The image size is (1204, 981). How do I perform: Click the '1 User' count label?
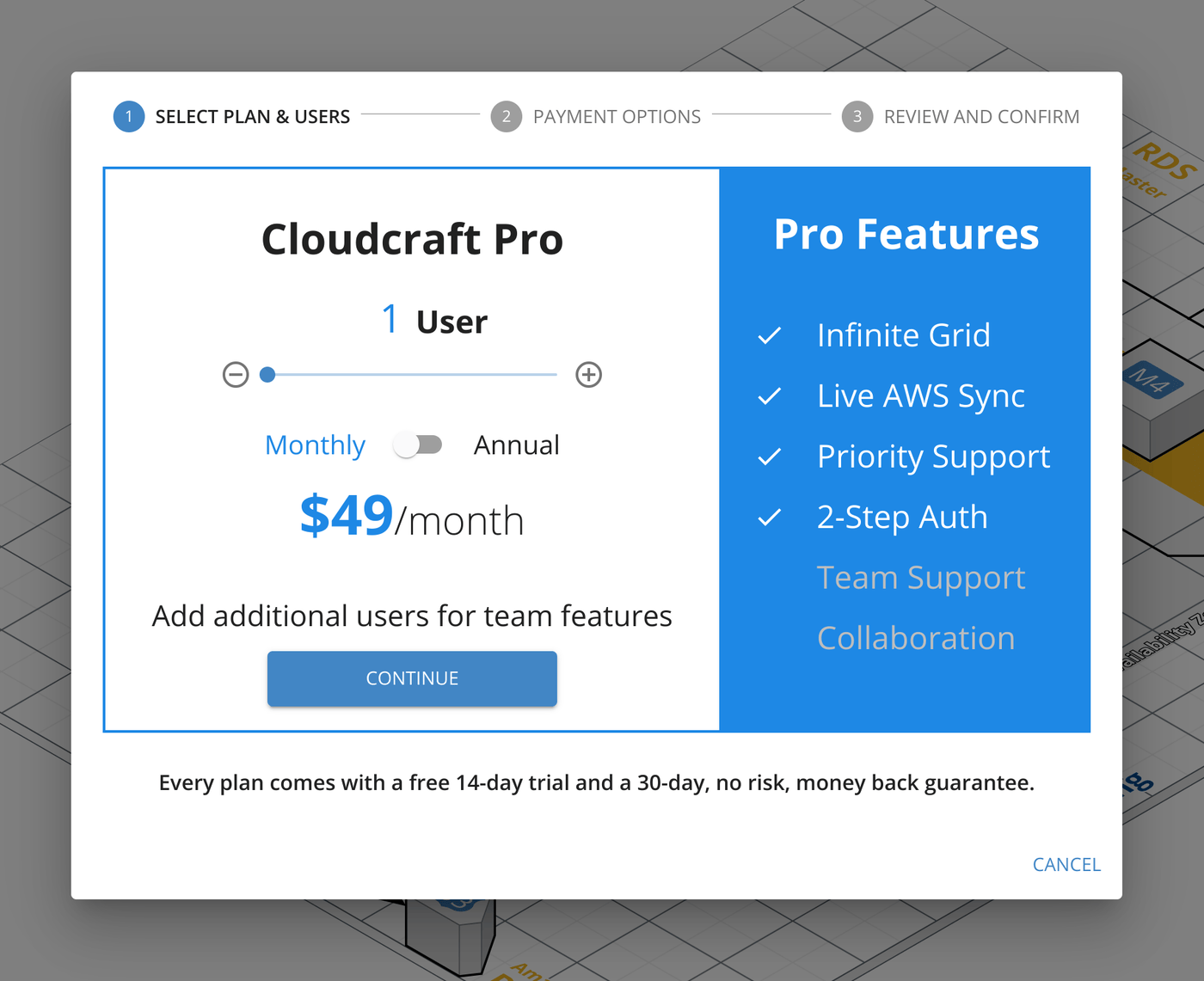(x=434, y=321)
